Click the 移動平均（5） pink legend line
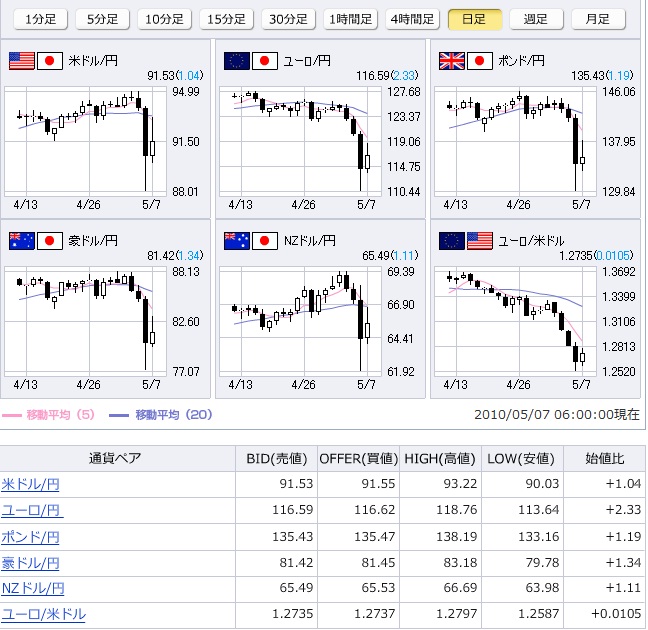648x630 pixels. click(13, 414)
